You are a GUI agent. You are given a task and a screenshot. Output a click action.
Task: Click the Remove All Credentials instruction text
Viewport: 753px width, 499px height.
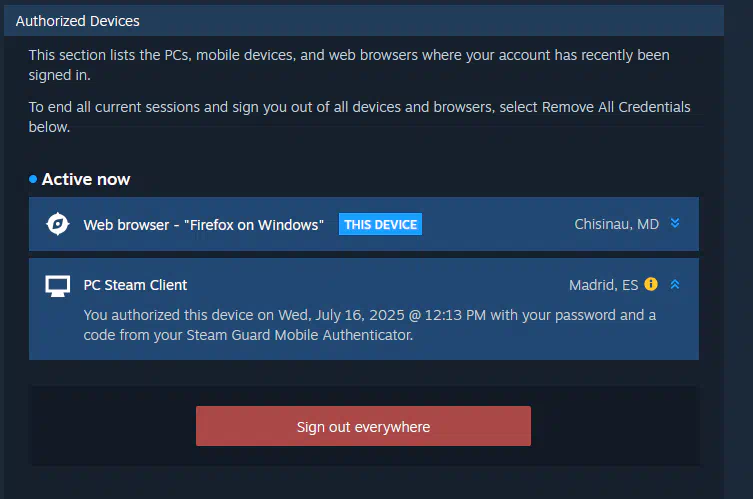click(359, 117)
